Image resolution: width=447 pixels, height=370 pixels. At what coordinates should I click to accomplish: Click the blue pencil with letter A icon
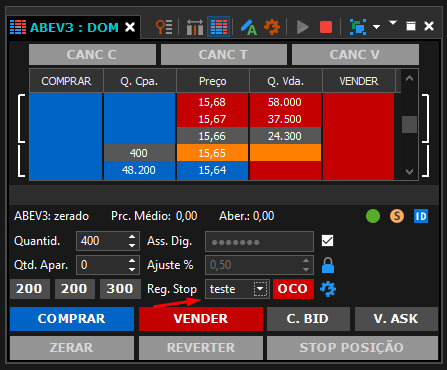pyautogui.click(x=248, y=27)
